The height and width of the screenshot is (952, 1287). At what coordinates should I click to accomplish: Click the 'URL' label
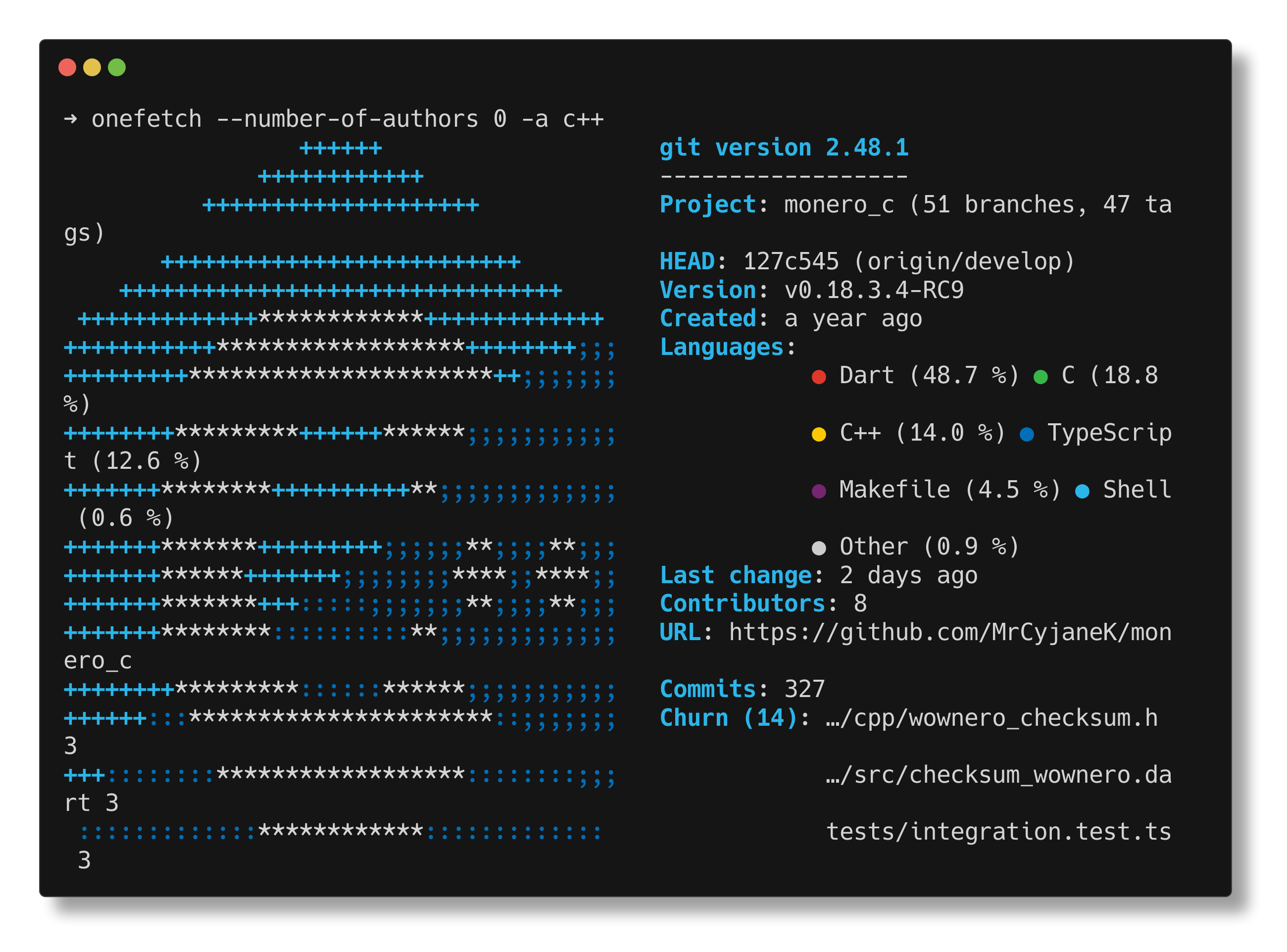680,632
